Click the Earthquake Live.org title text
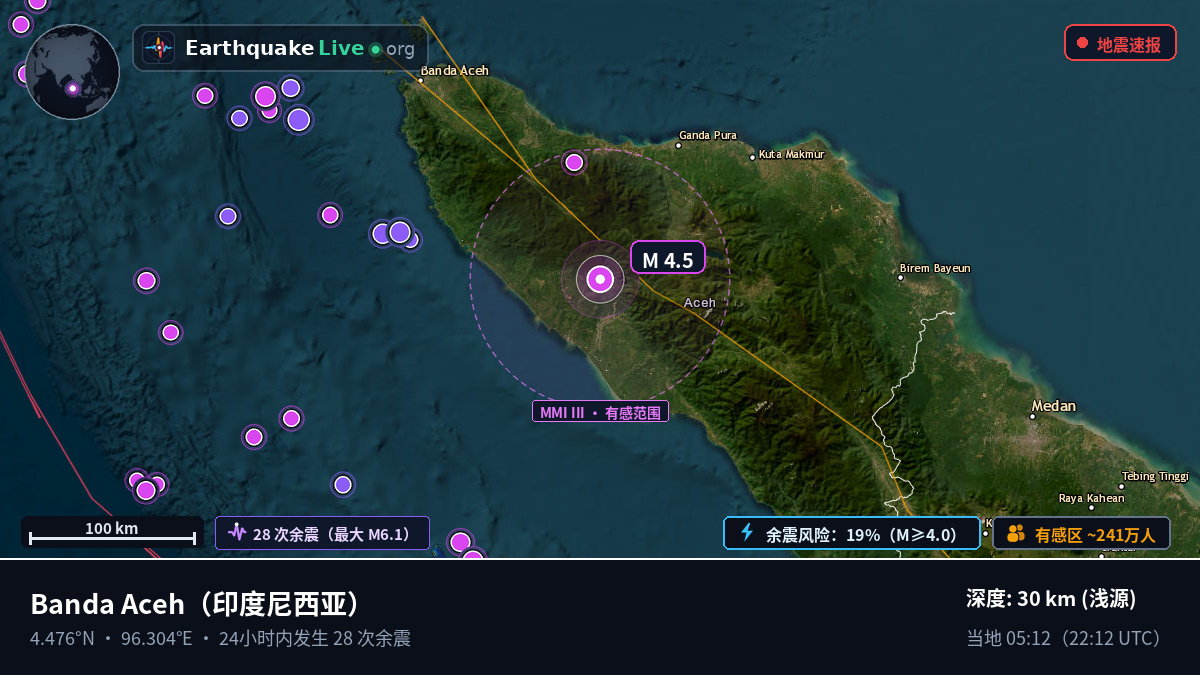 pyautogui.click(x=300, y=48)
